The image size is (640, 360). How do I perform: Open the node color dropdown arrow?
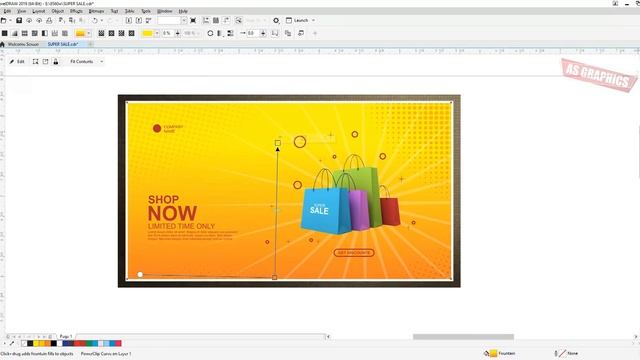pos(157,33)
